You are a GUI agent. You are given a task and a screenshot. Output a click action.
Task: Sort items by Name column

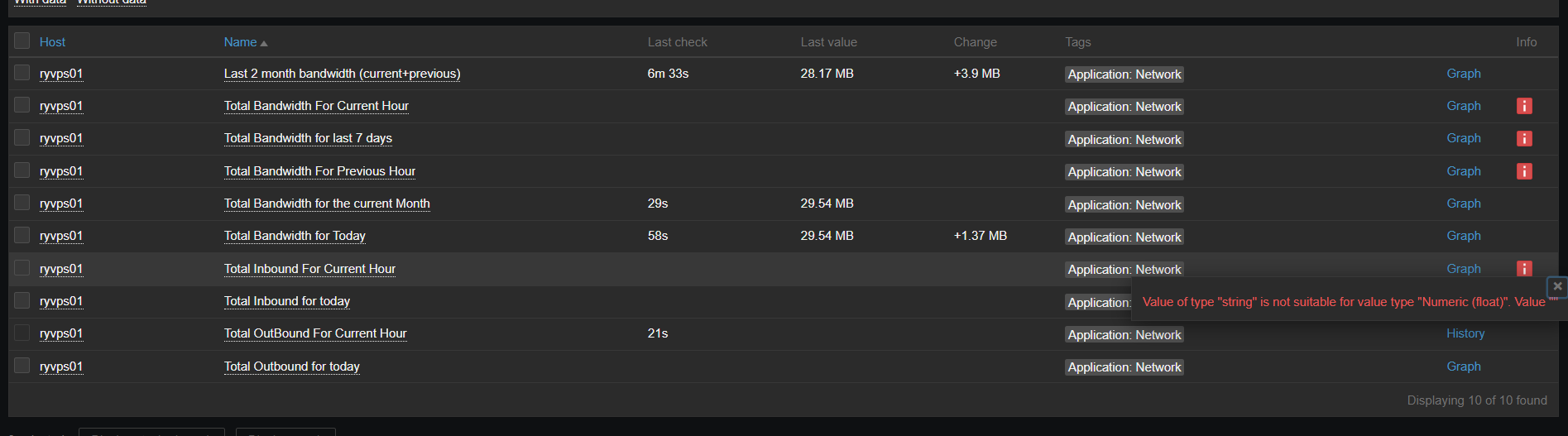(x=240, y=42)
